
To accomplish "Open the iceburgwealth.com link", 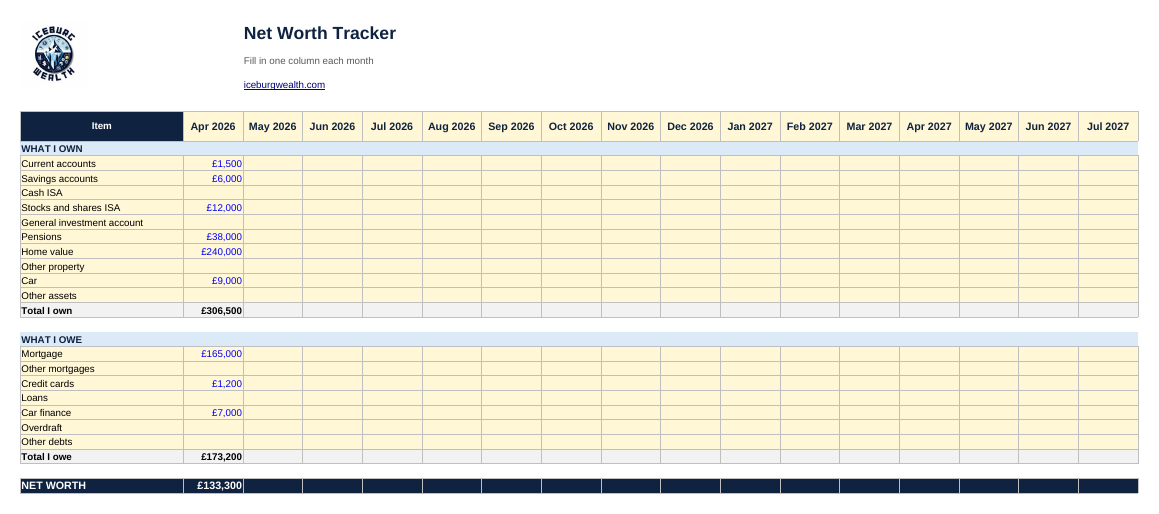I will click(285, 85).
